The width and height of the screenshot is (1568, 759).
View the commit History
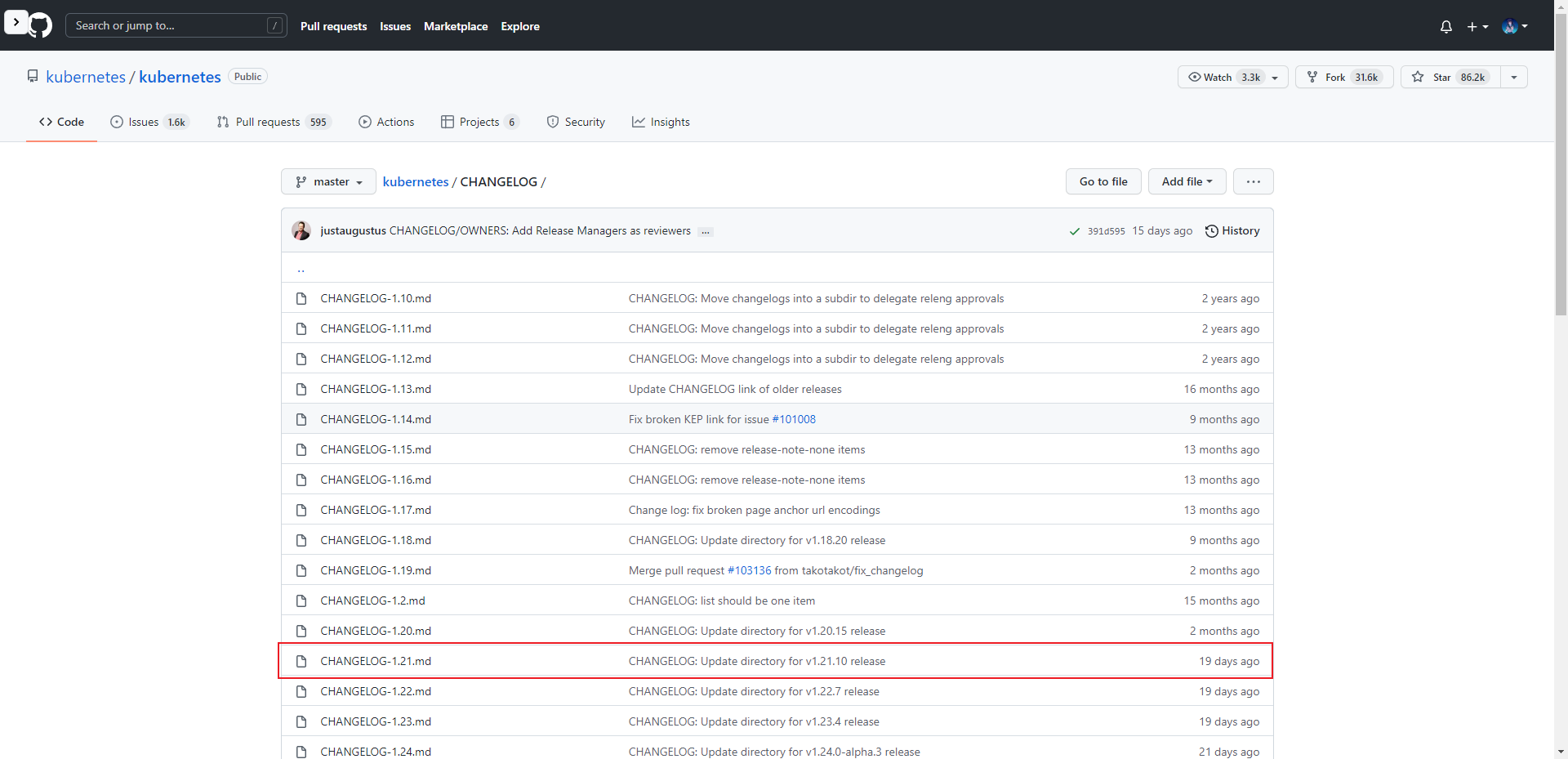click(x=1232, y=230)
